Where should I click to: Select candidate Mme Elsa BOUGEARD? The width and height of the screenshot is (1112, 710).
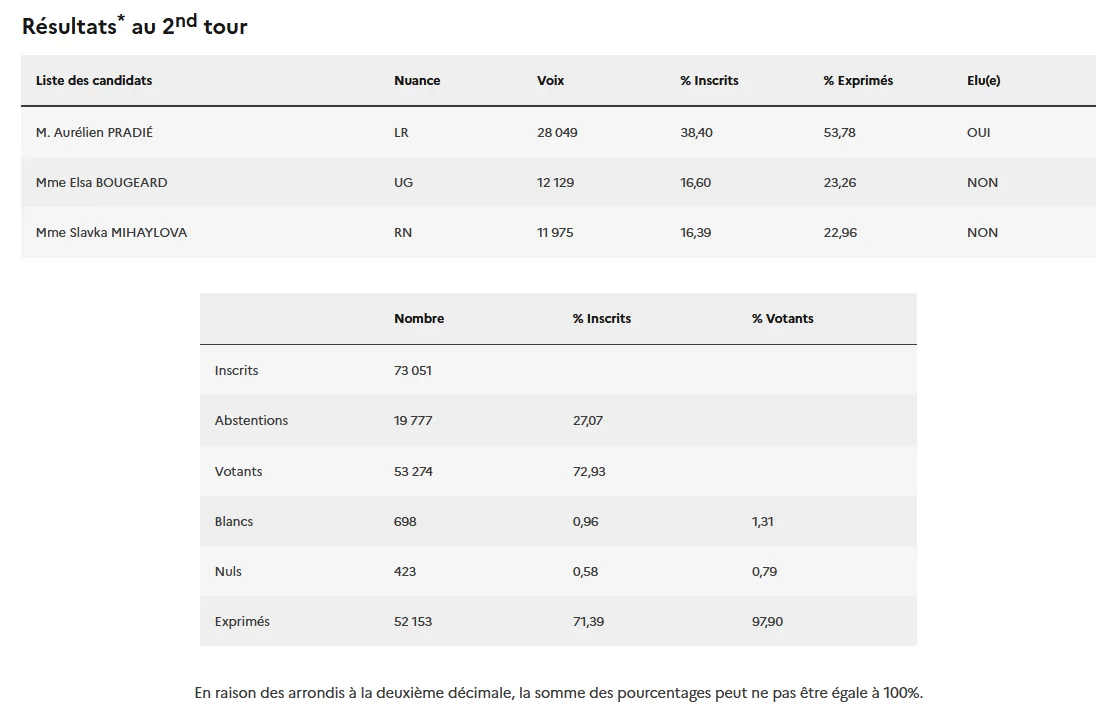click(101, 183)
